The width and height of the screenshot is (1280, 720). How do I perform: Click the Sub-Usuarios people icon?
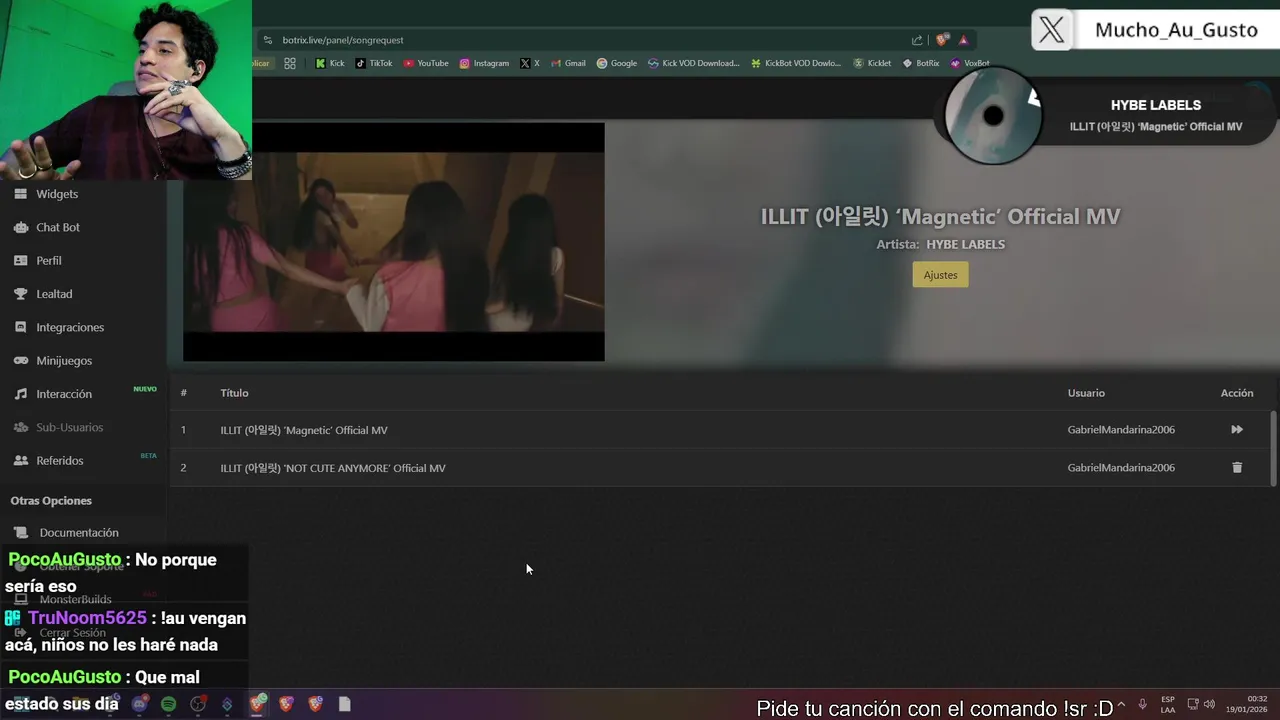[20, 427]
